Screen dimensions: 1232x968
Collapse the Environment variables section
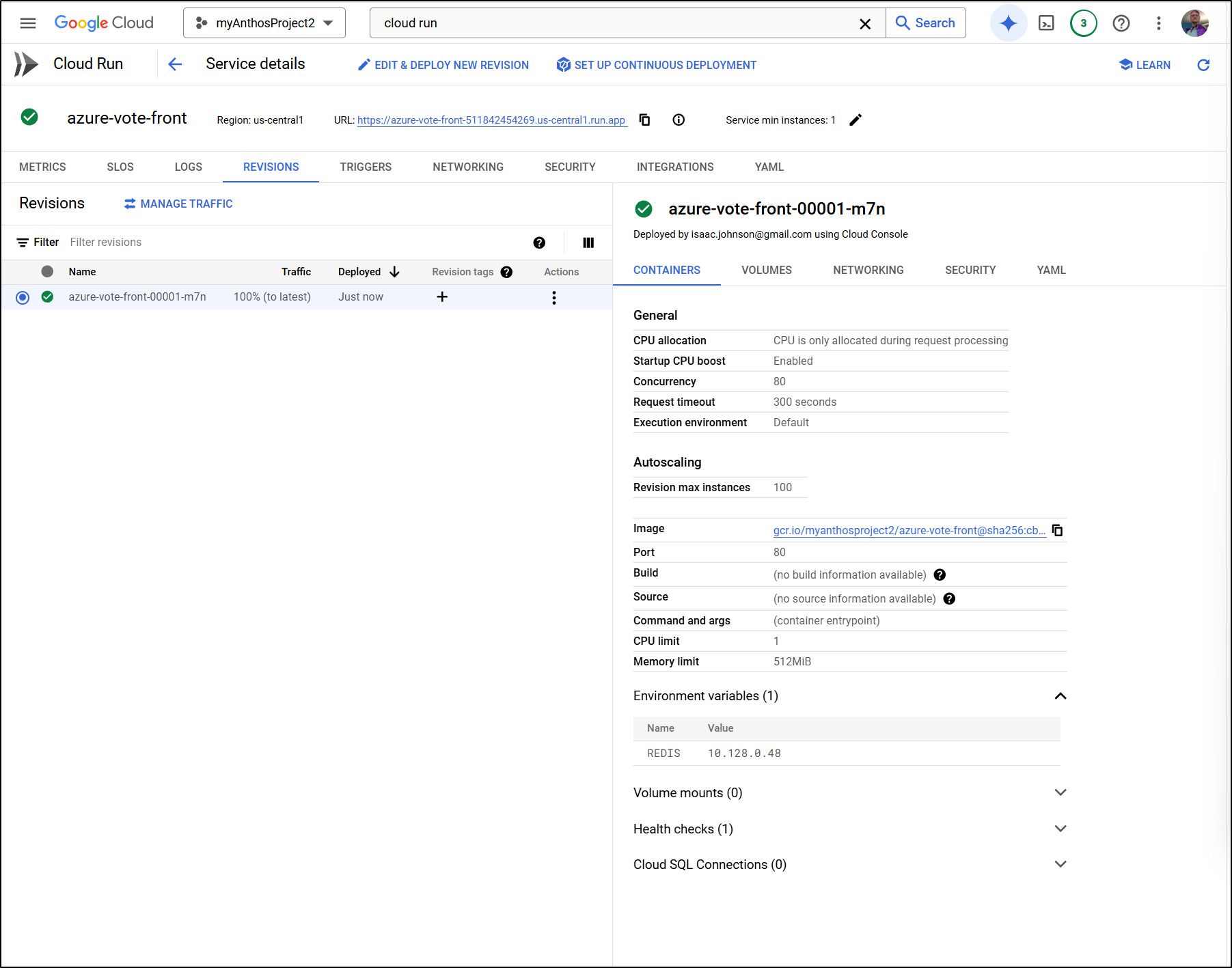[1060, 695]
